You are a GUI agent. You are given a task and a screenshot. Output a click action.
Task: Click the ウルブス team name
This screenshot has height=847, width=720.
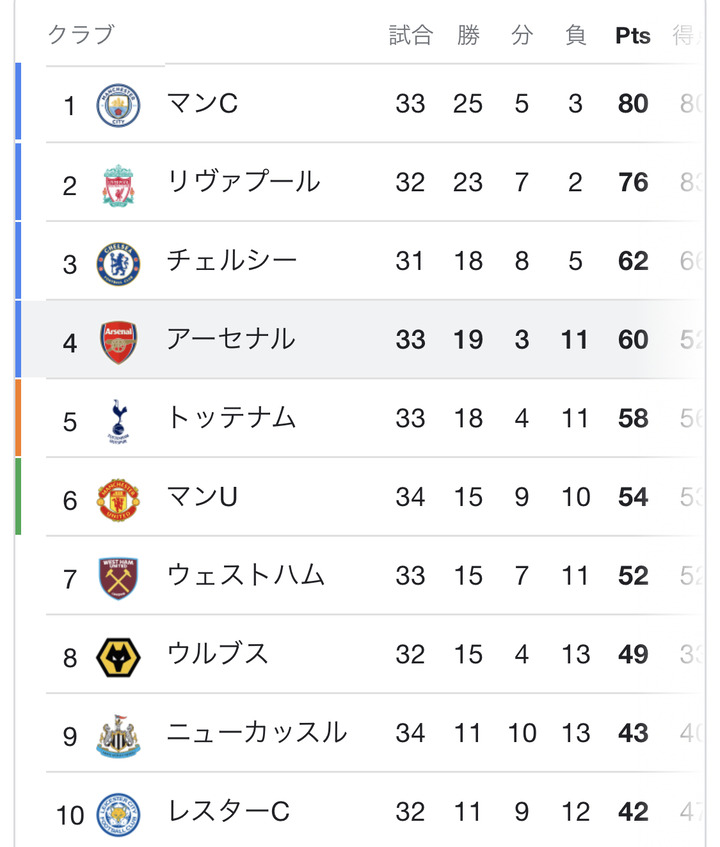point(217,654)
